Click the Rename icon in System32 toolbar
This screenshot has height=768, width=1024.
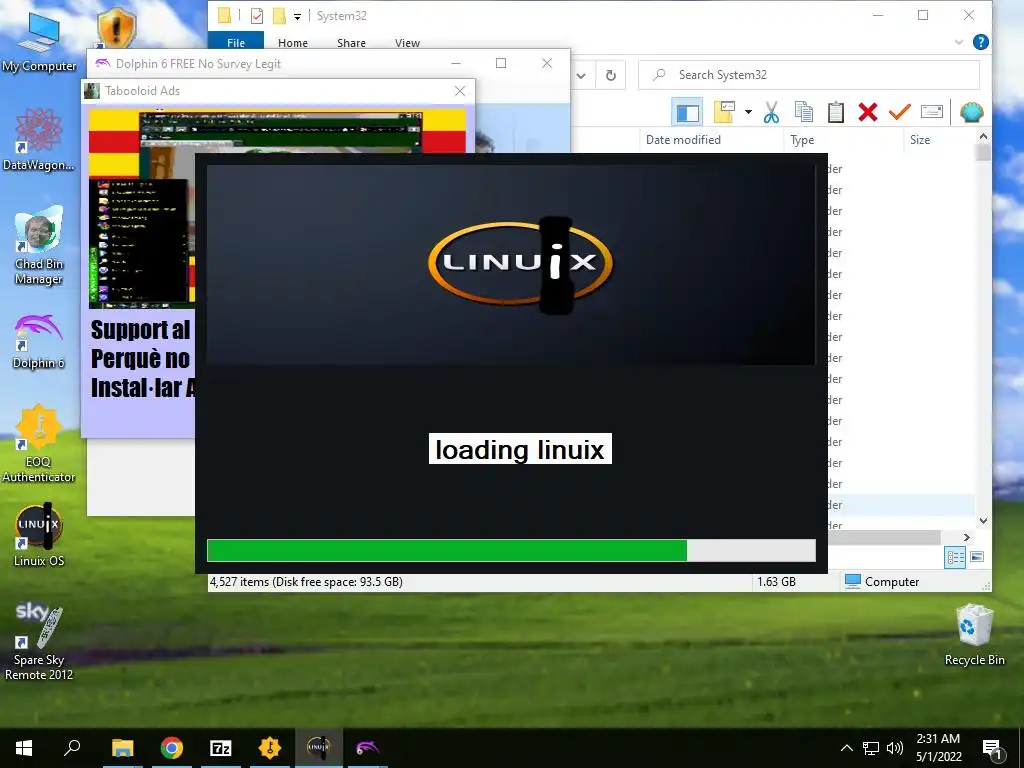[932, 112]
